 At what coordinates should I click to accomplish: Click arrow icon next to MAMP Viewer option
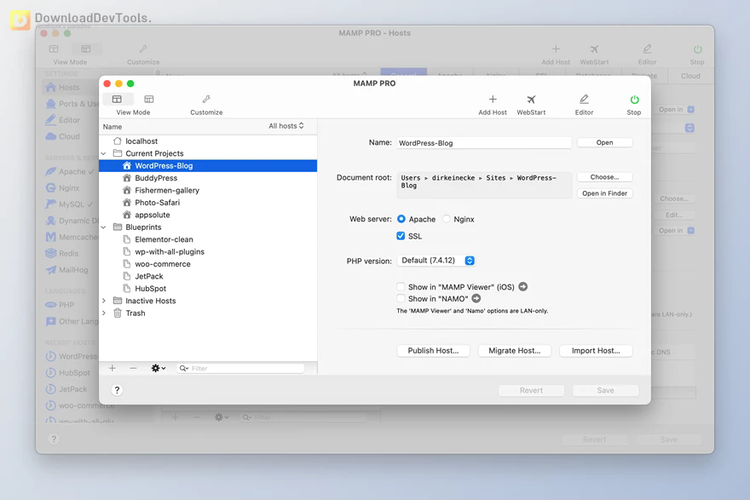[523, 287]
